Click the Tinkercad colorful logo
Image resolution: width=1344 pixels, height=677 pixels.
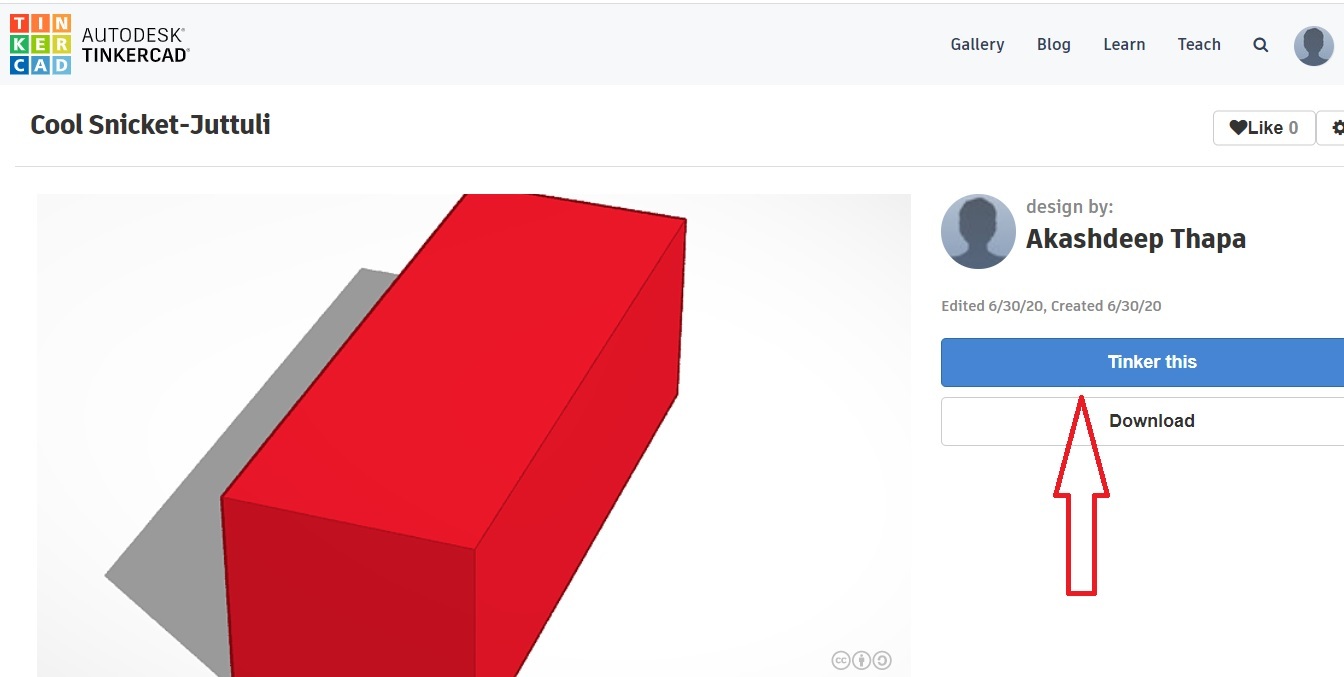click(x=40, y=44)
